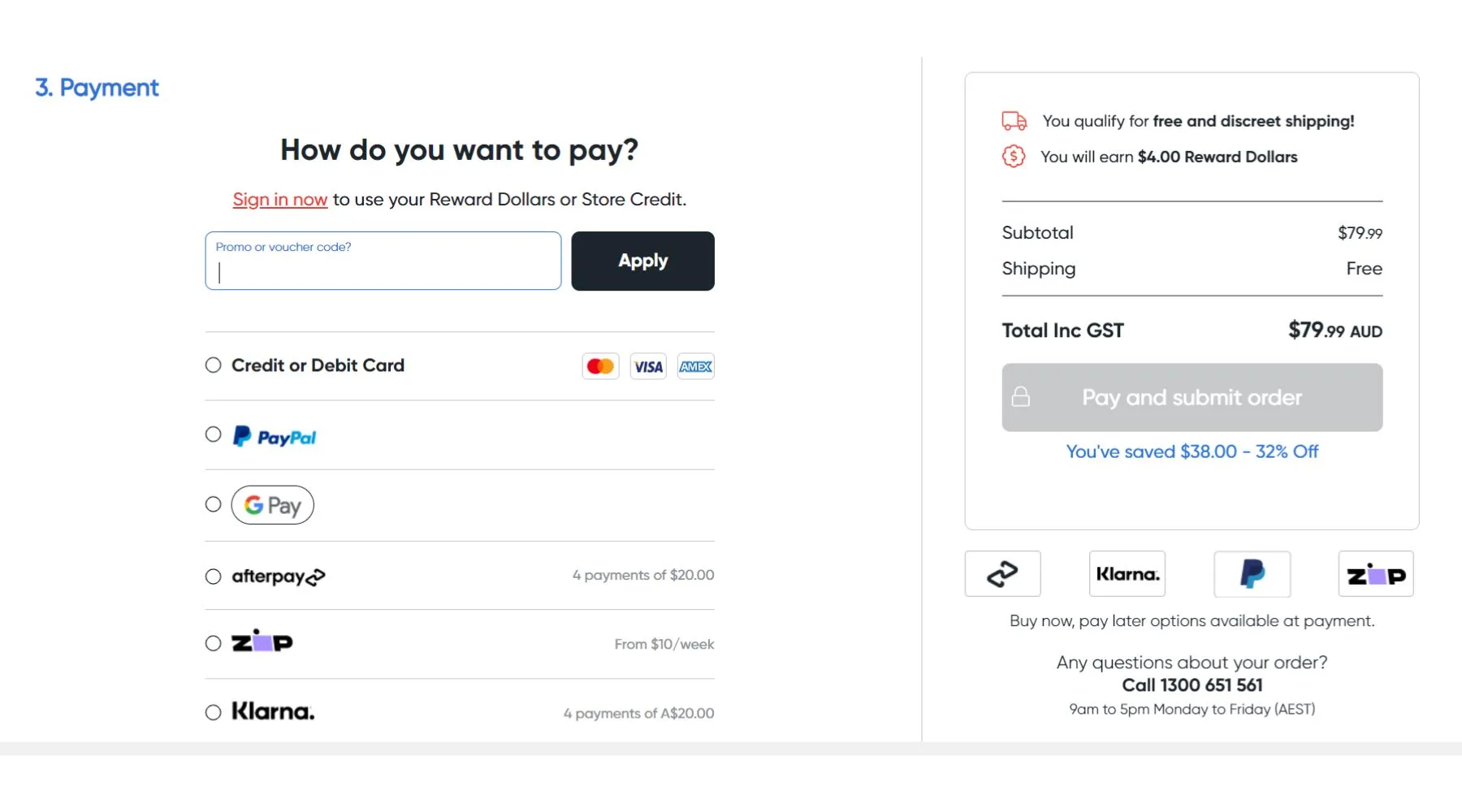
Task: Select Credit or Debit Card option
Action: click(214, 365)
